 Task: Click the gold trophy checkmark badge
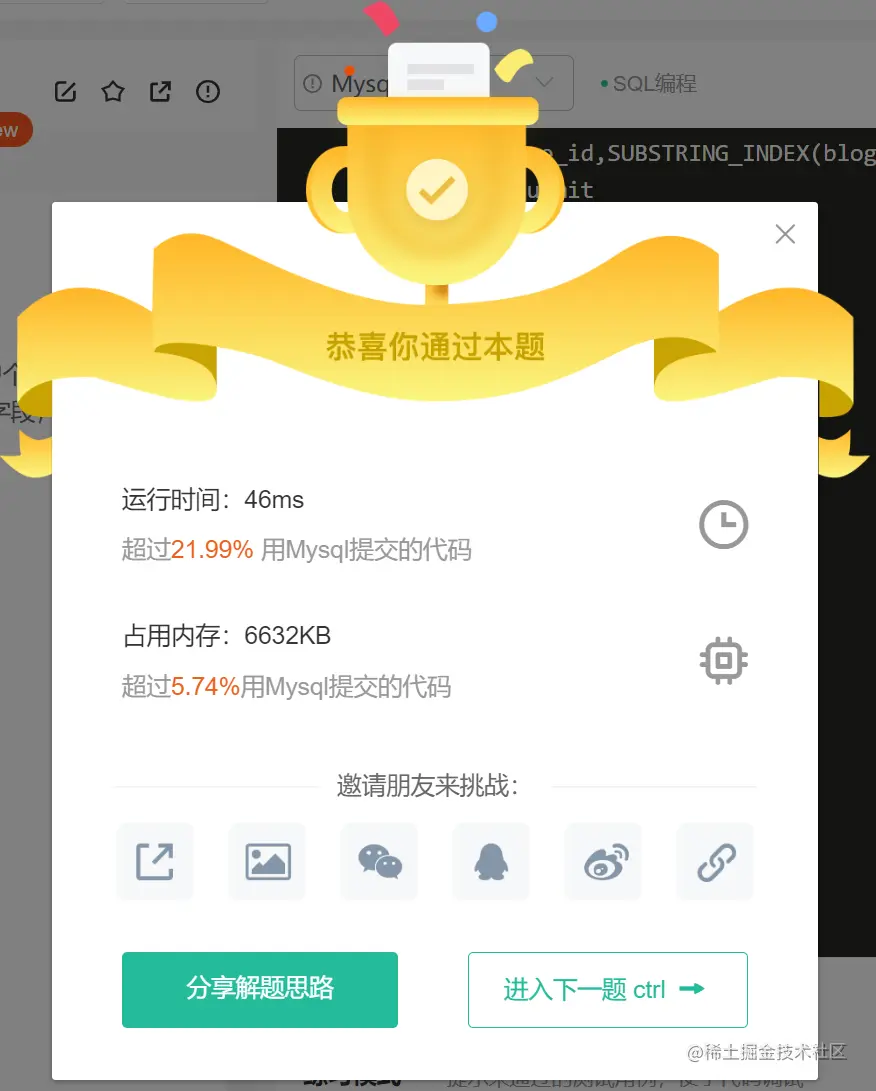tap(437, 189)
